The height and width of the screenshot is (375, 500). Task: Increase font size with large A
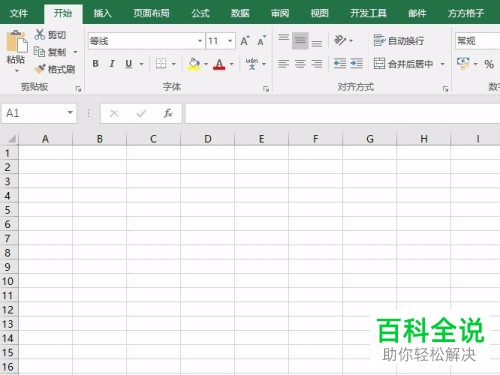click(x=245, y=41)
